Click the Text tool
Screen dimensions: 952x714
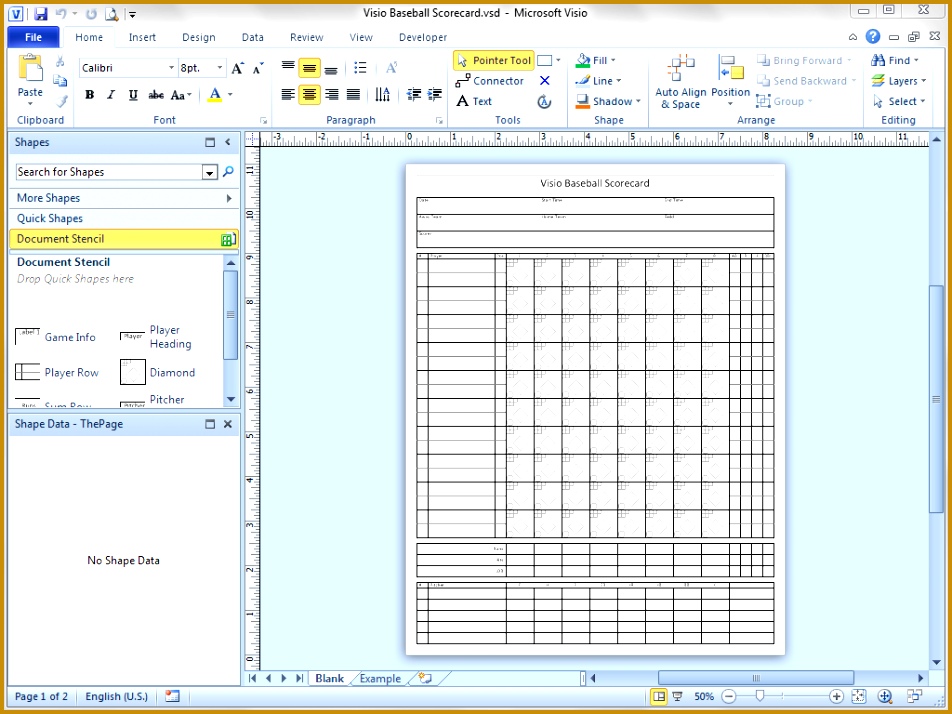[474, 101]
